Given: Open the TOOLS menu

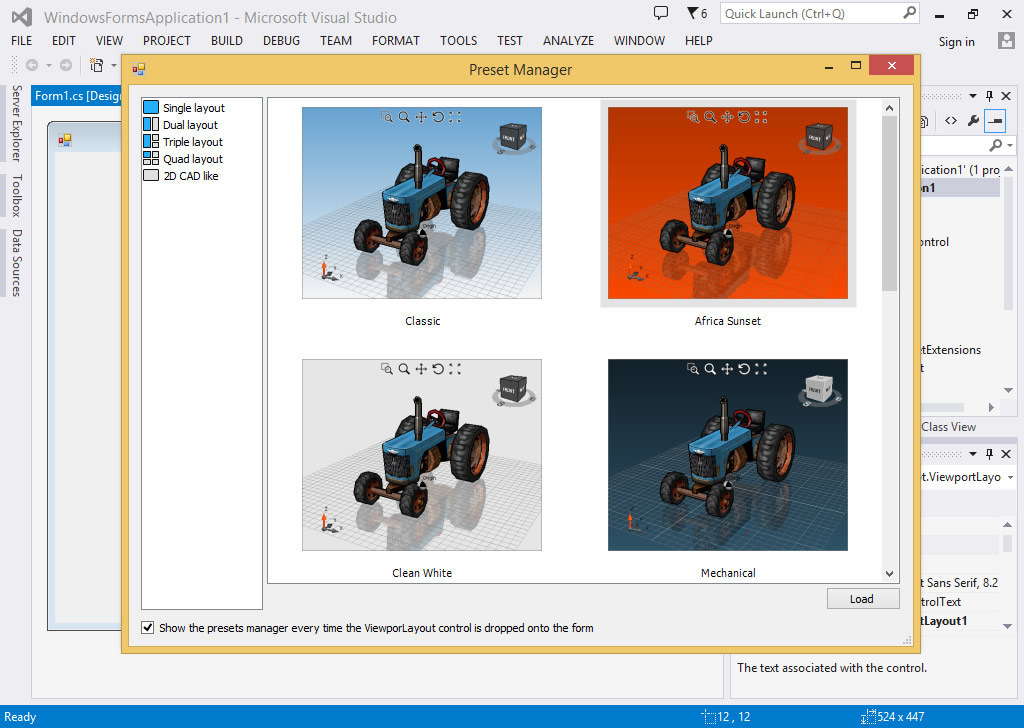Looking at the screenshot, I should 458,40.
